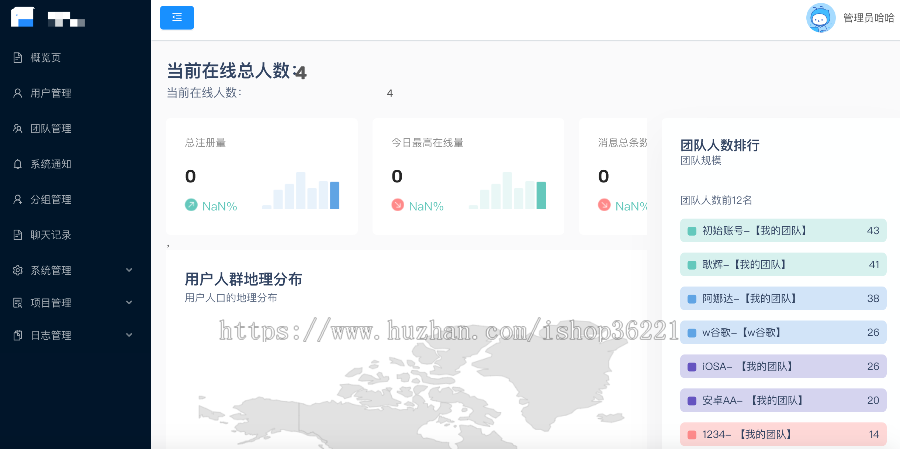Click blue swatch next to 阿娜达

(692, 299)
